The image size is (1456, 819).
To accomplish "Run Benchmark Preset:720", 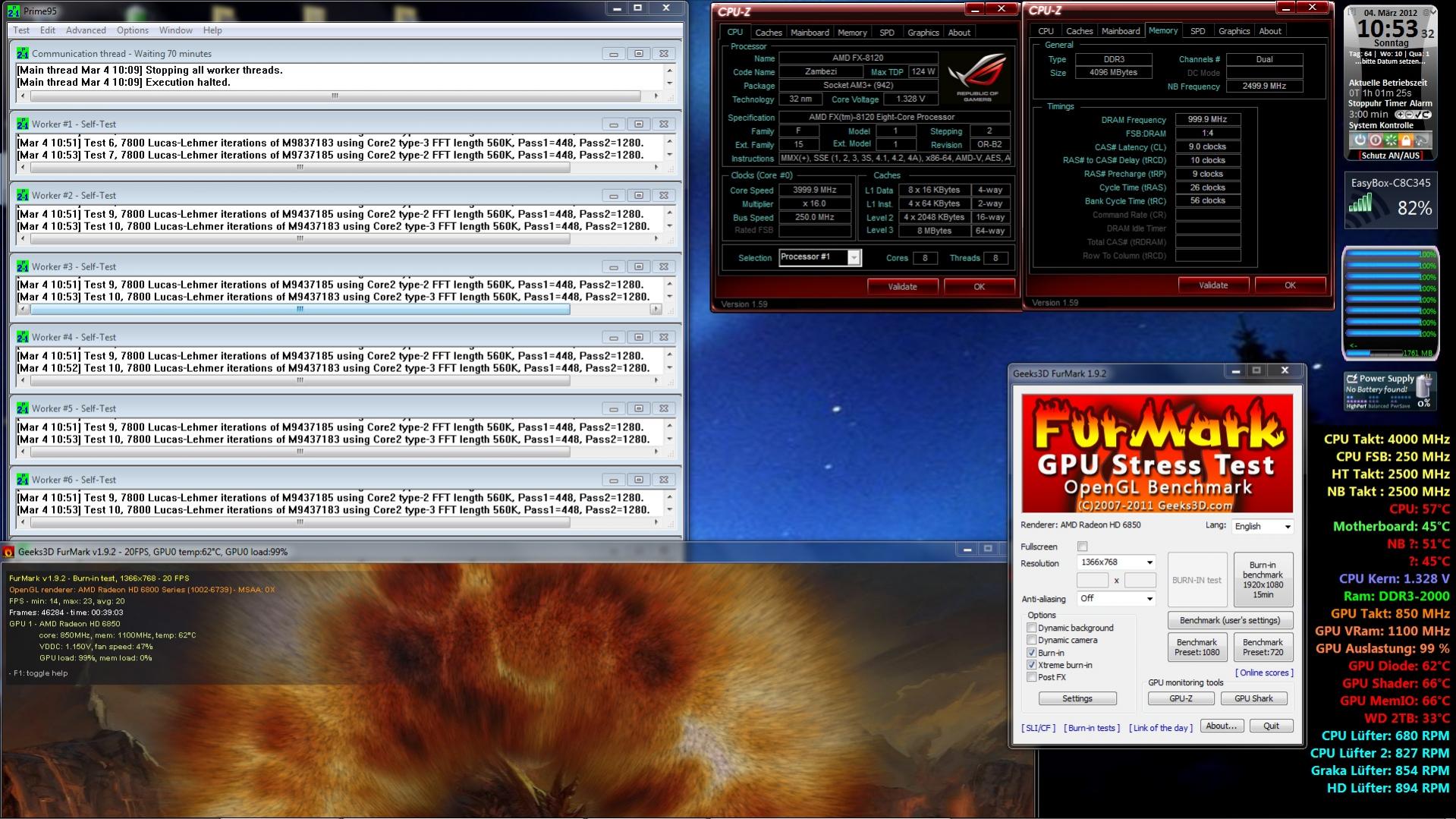I will [1263, 647].
